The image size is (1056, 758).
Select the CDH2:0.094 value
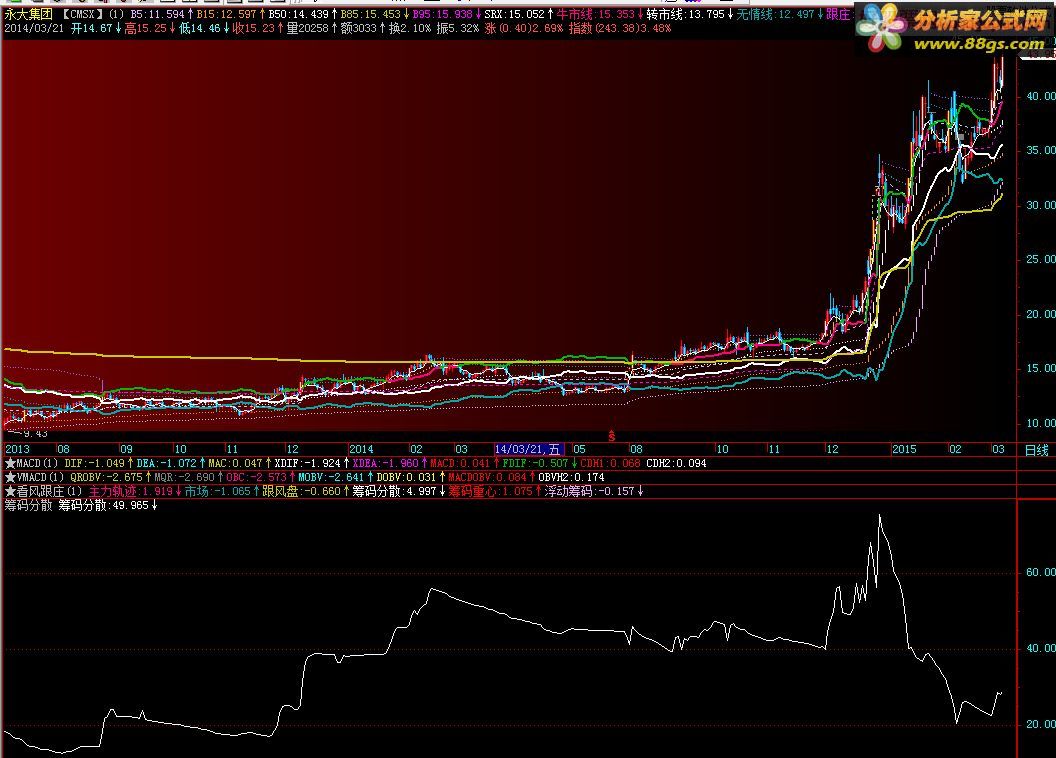pos(676,463)
